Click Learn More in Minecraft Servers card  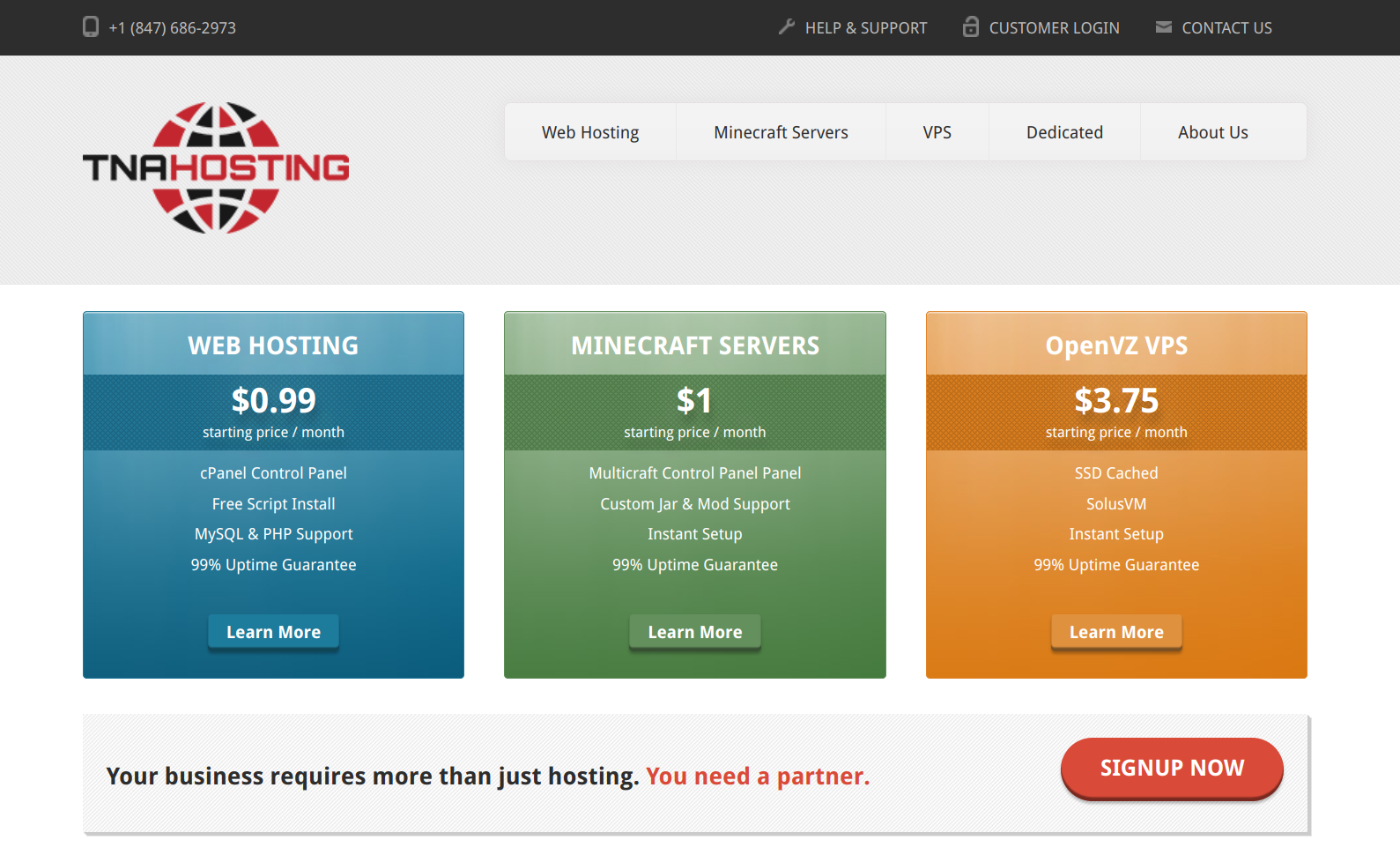click(x=695, y=632)
